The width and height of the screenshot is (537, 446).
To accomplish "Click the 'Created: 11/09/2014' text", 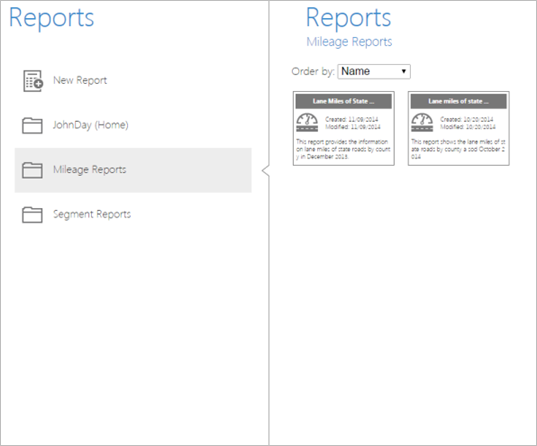I will pyautogui.click(x=352, y=119).
